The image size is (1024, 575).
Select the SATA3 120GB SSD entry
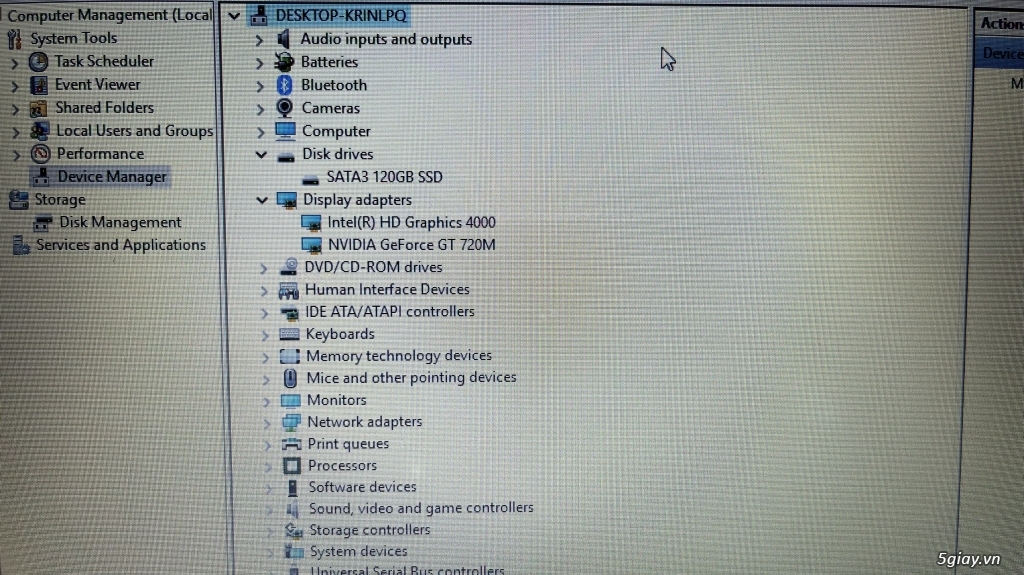(385, 177)
